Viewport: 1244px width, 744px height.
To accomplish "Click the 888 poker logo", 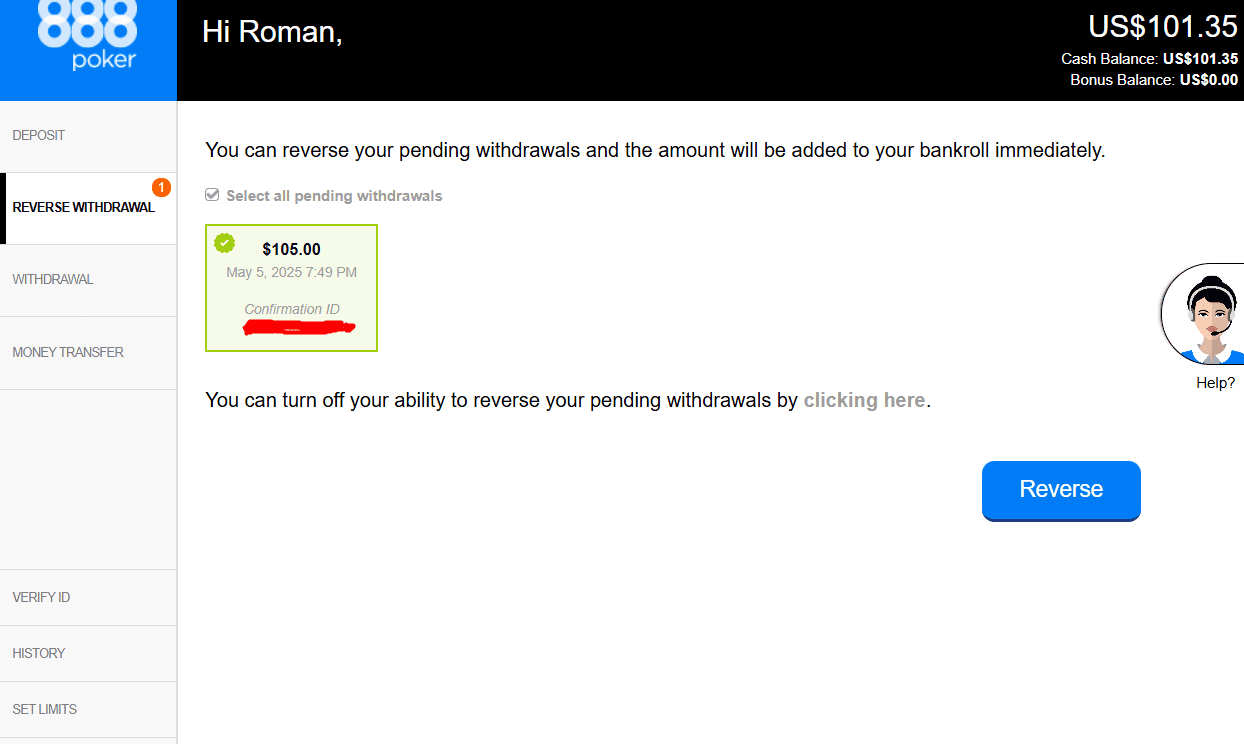I will click(88, 36).
